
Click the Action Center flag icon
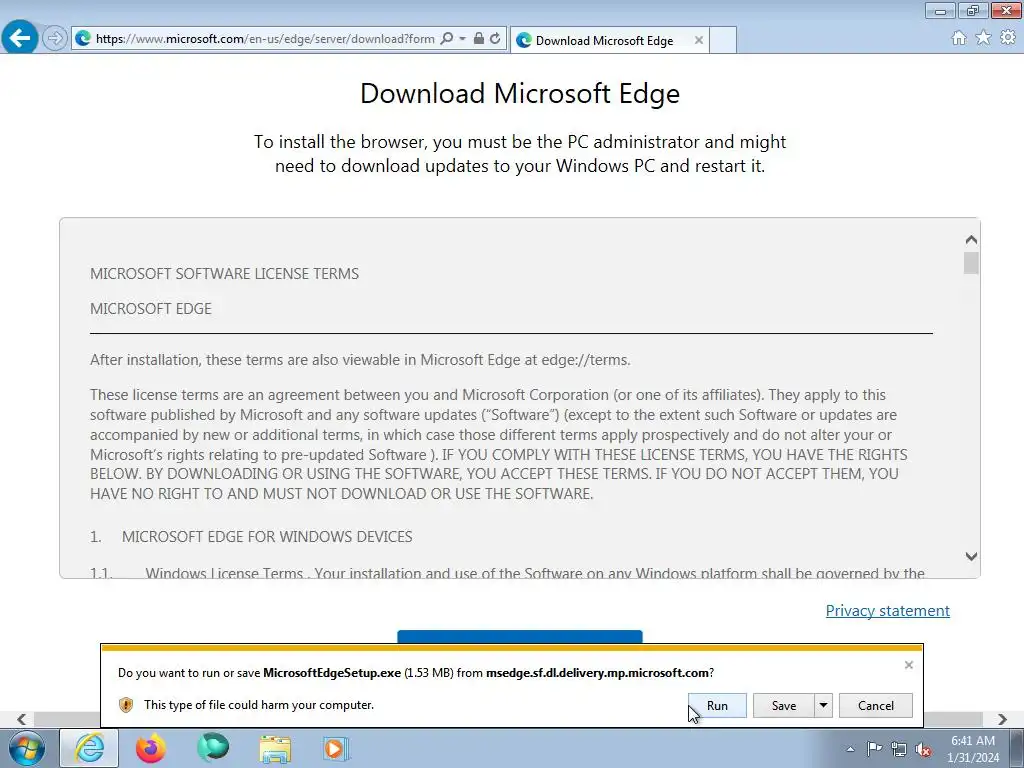(x=874, y=749)
